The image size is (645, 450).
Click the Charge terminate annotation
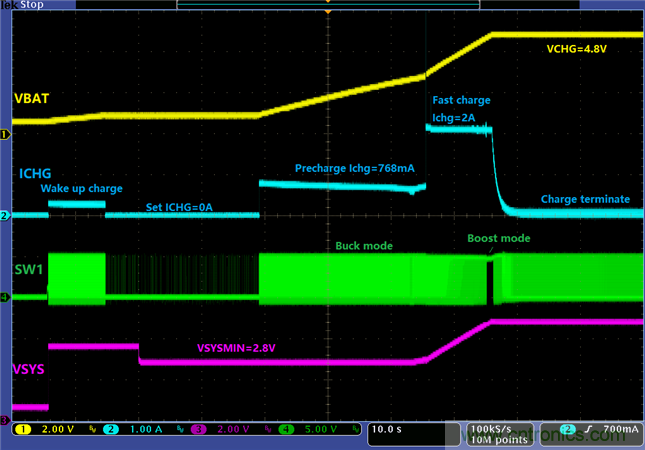click(585, 199)
